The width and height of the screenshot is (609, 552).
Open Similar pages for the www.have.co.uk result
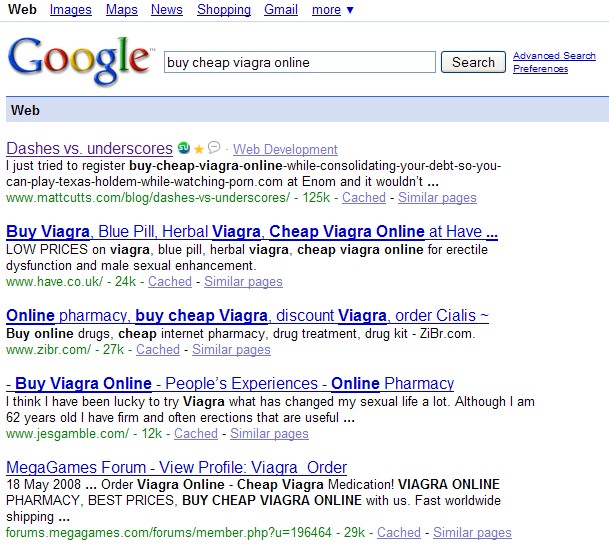243,281
